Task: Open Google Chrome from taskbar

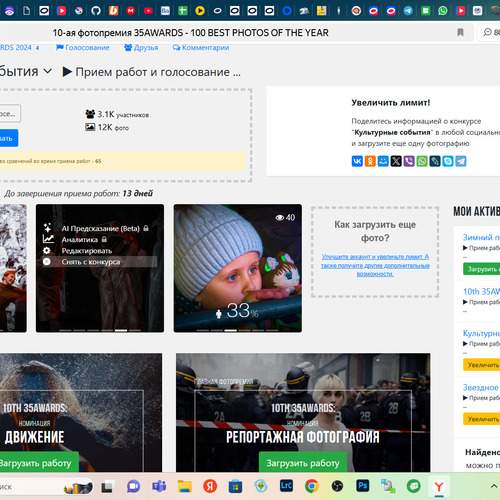Action: point(312,486)
